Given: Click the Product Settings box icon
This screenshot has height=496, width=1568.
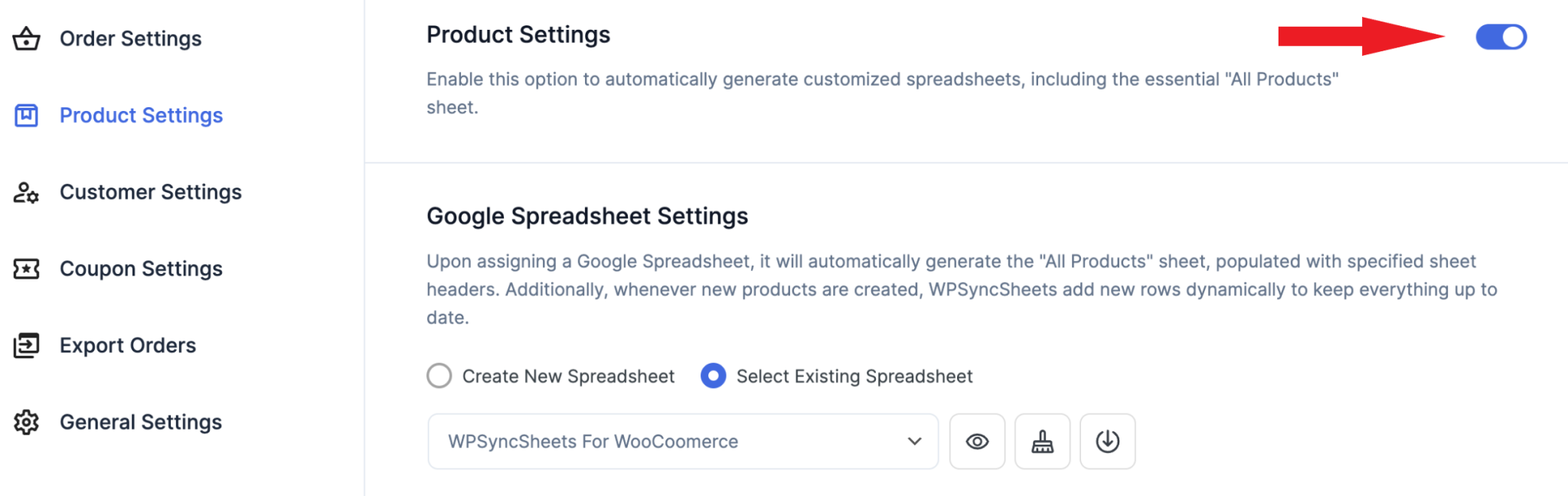Looking at the screenshot, I should (x=27, y=115).
